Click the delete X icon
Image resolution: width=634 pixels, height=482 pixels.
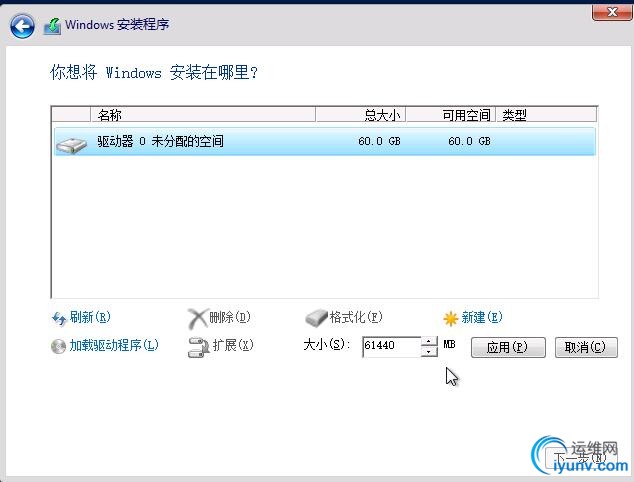tap(197, 319)
